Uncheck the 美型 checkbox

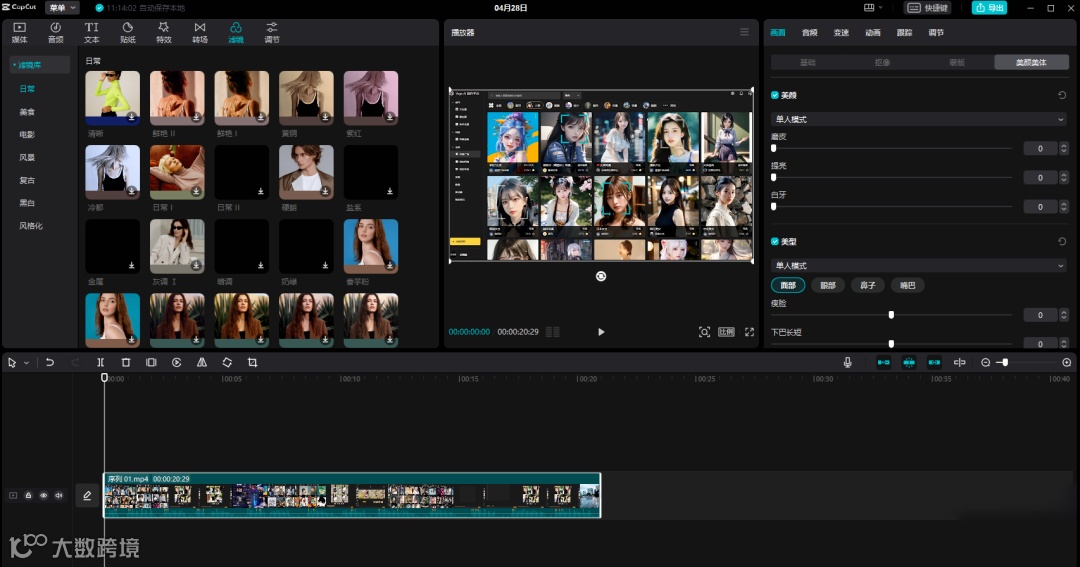tap(775, 241)
